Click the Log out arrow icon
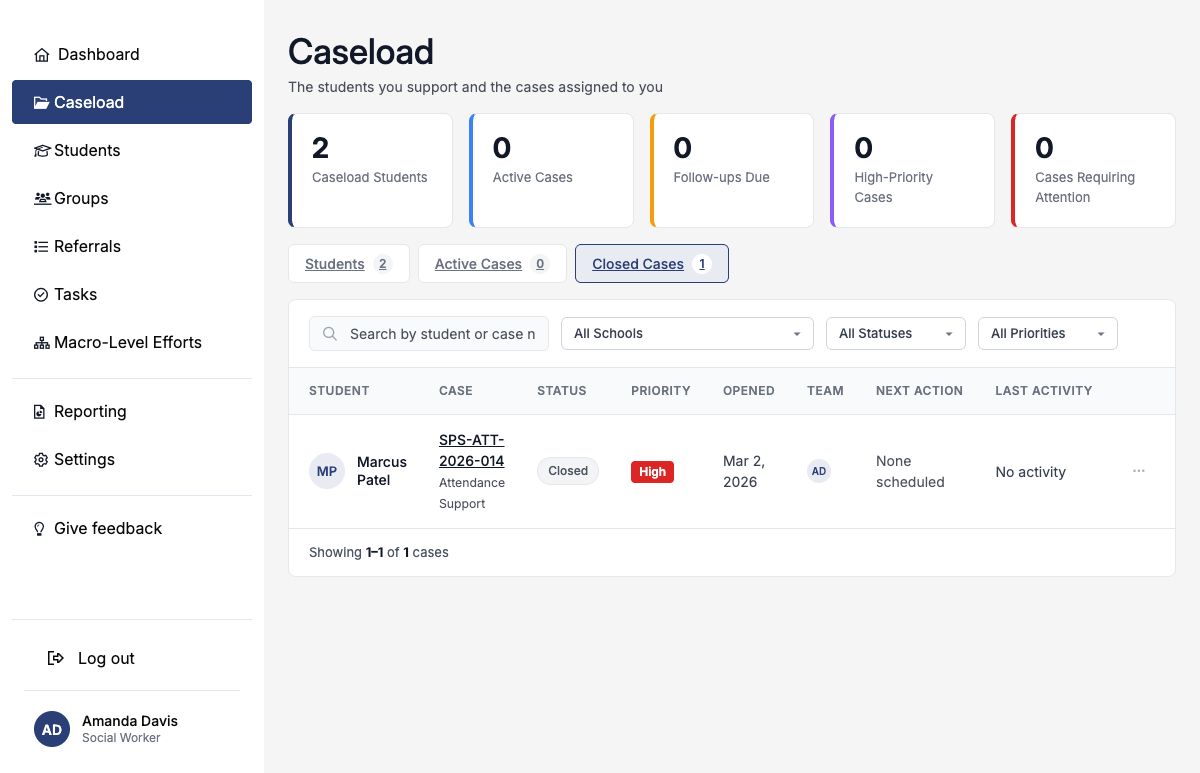Screen dimensions: 1200x773 tap(56, 658)
